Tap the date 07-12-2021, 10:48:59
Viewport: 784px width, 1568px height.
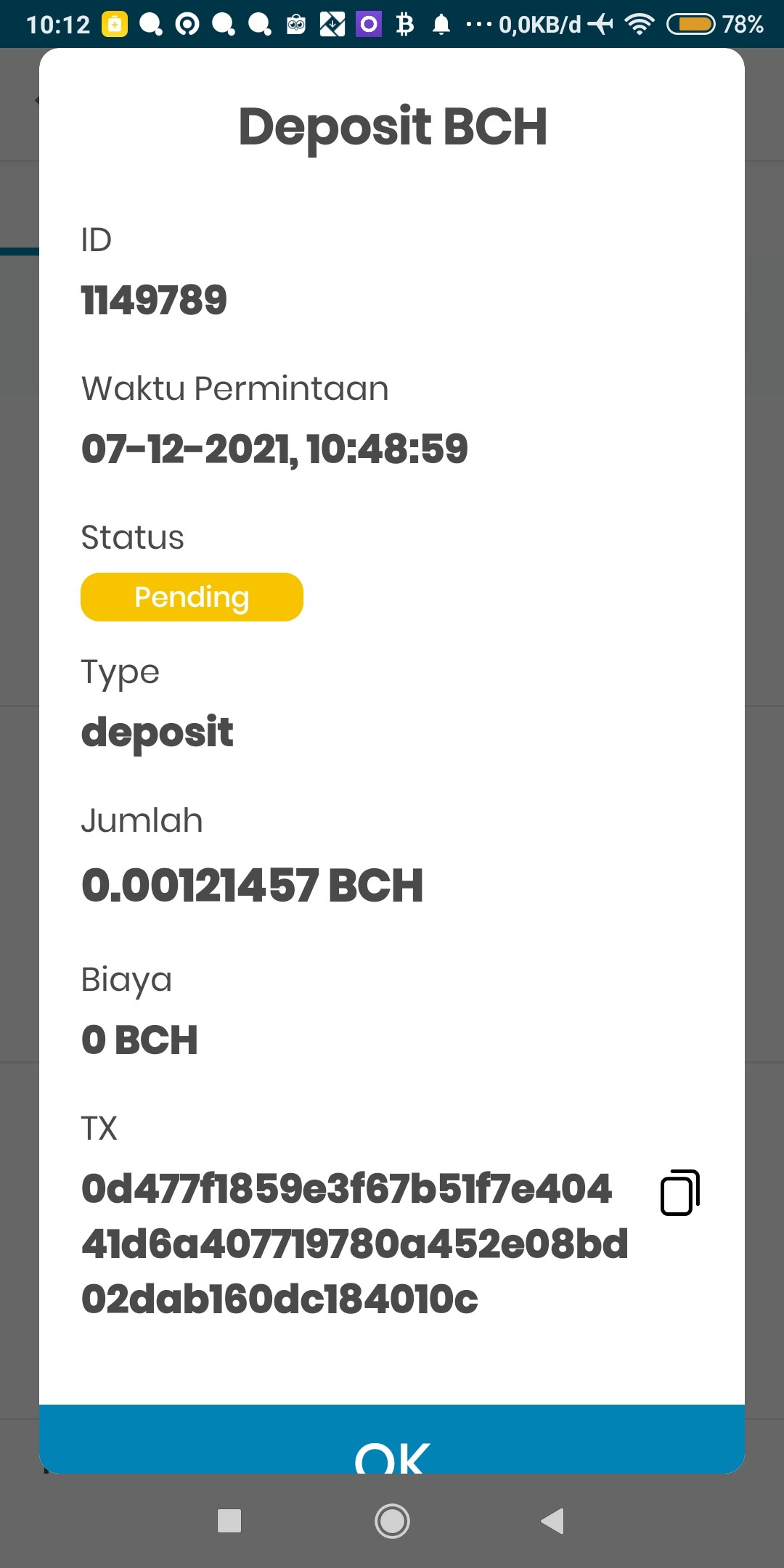tap(274, 449)
